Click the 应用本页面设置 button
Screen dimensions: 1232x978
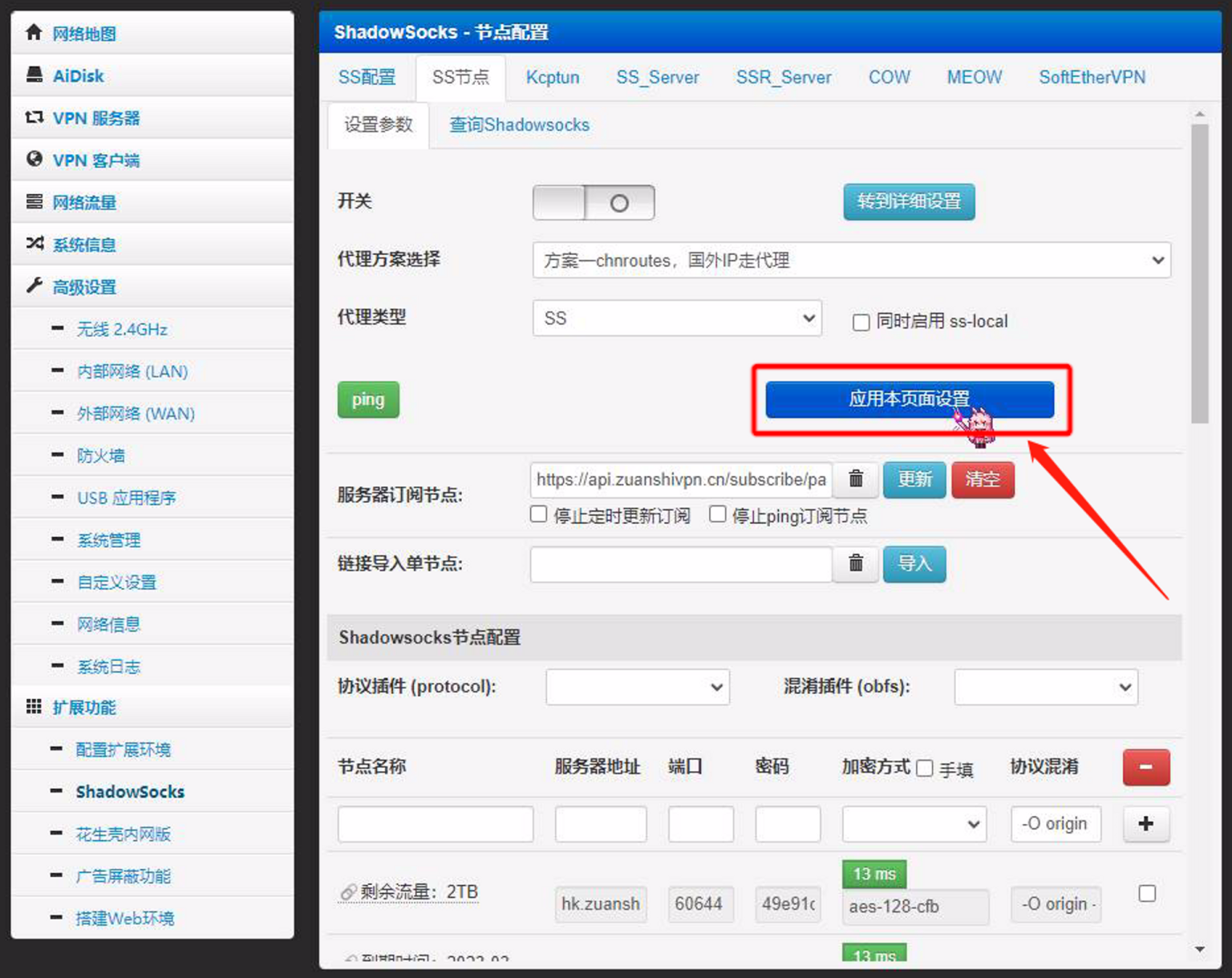(909, 400)
